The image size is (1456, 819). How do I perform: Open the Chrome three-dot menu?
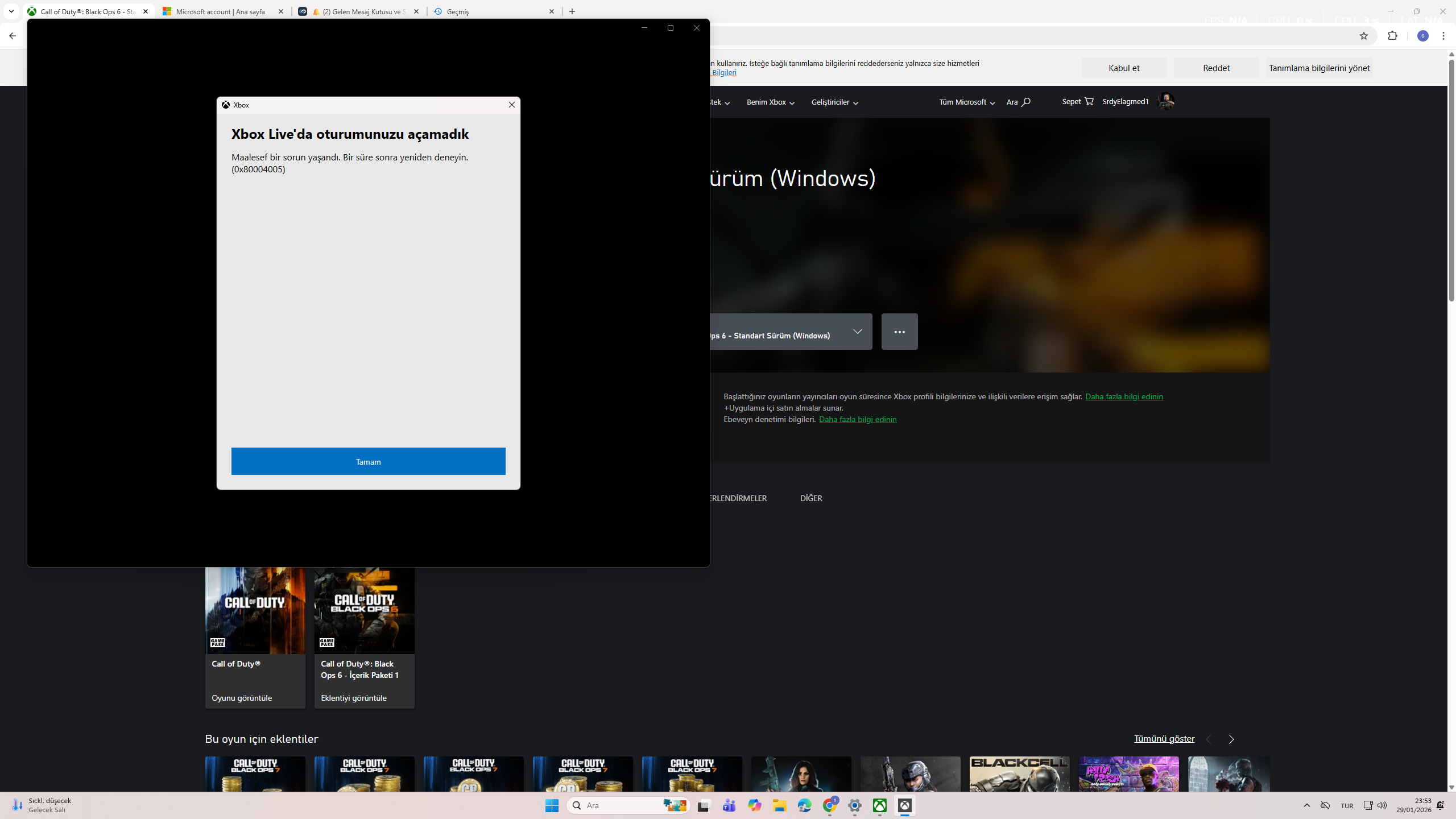tap(1443, 36)
